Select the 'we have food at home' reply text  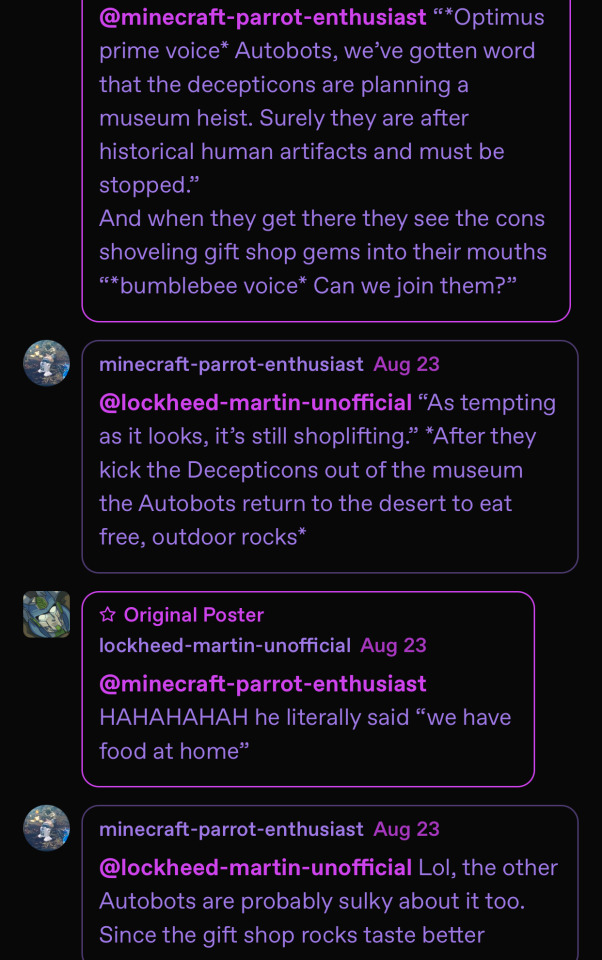(305, 734)
